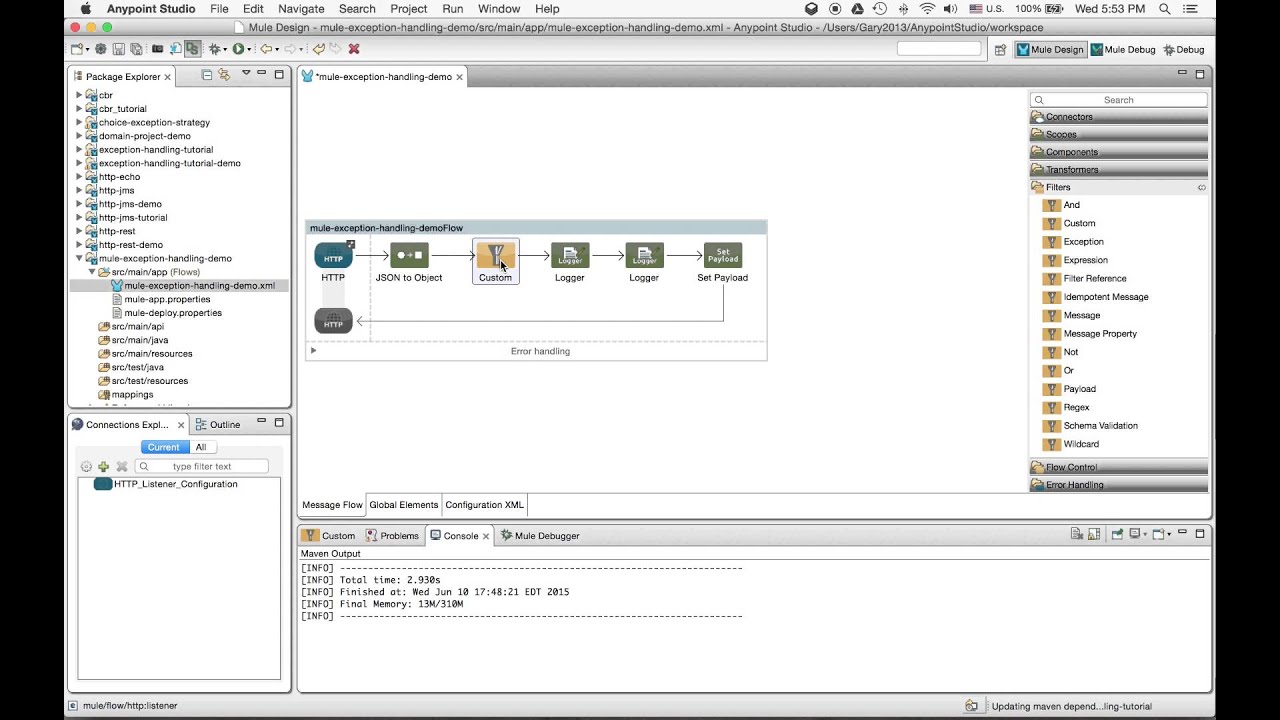Click the Spotlight search icon in menu bar

click(x=1165, y=9)
